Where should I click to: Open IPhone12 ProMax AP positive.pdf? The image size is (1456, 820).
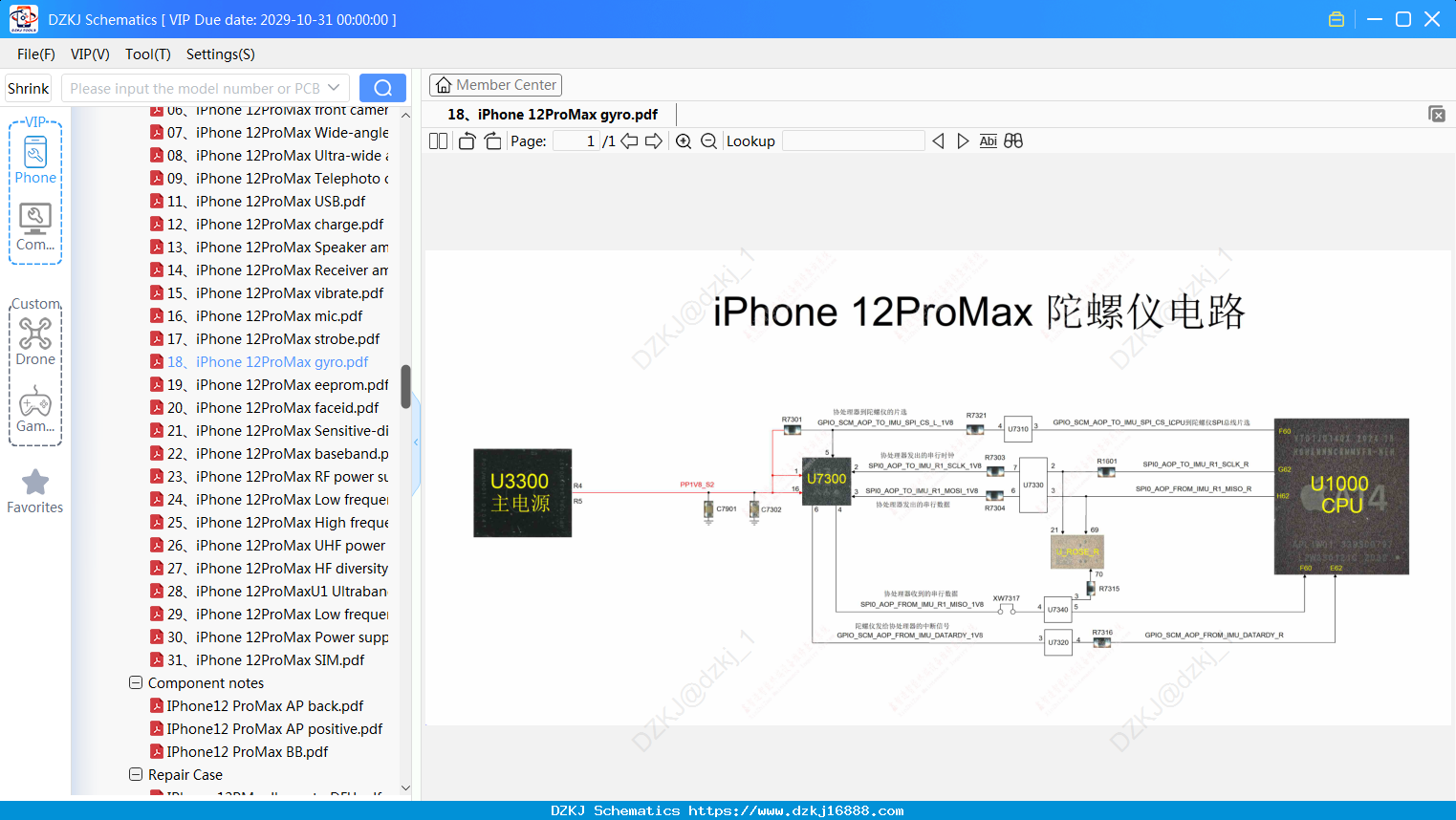coord(267,729)
